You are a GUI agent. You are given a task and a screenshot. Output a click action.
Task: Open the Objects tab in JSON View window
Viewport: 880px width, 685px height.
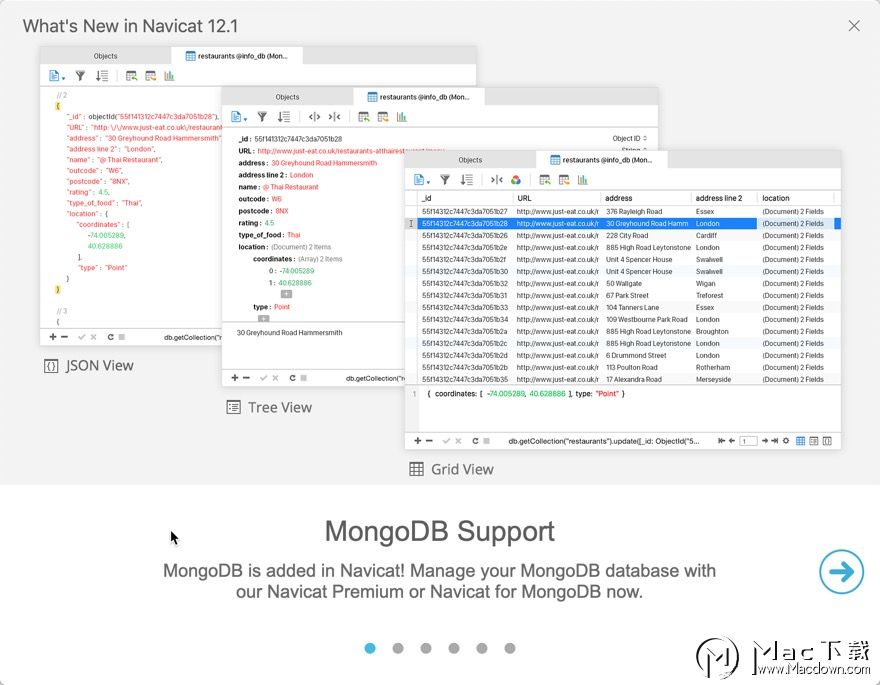coord(106,56)
